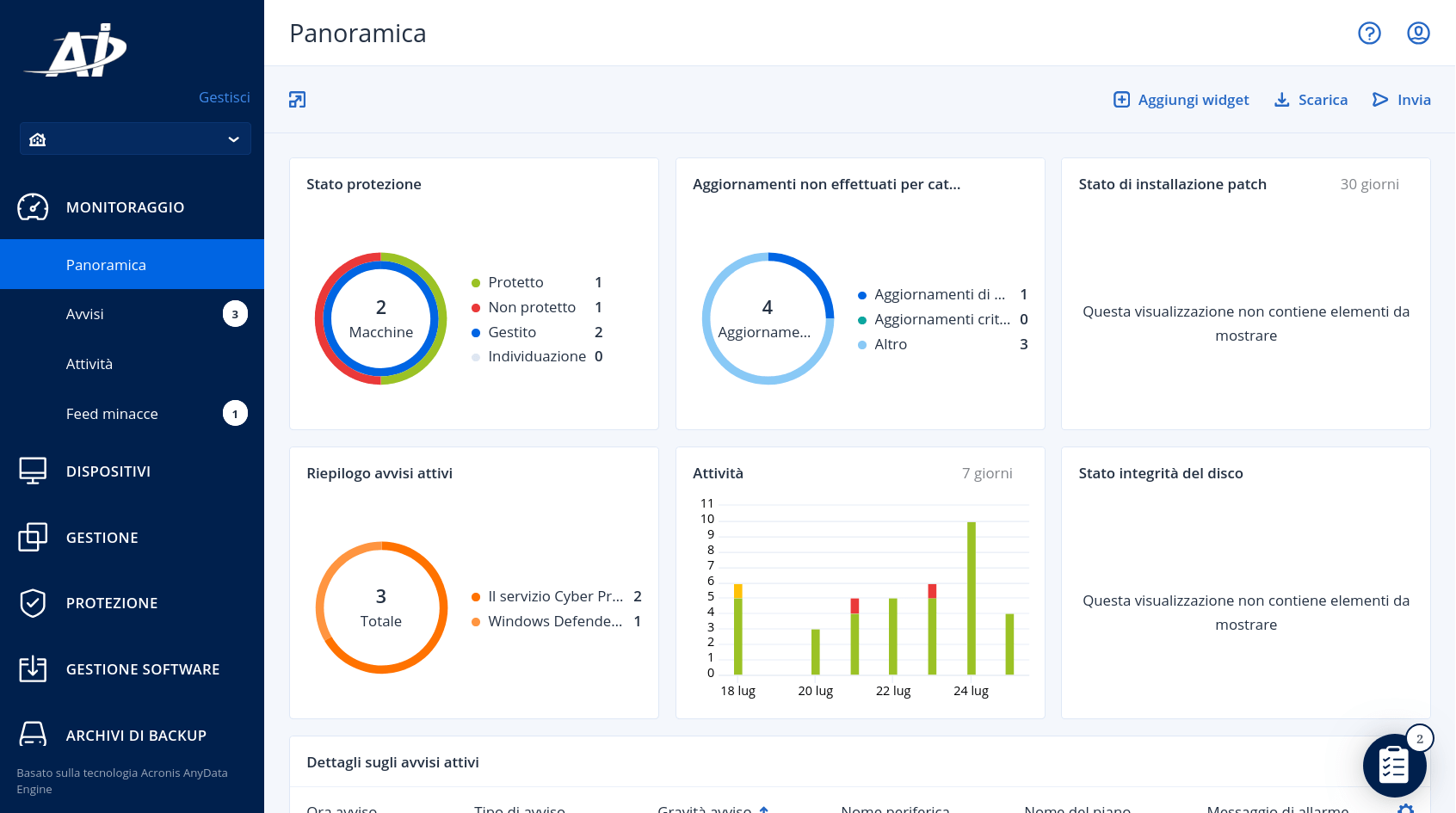Click the Gestisci link

point(225,97)
